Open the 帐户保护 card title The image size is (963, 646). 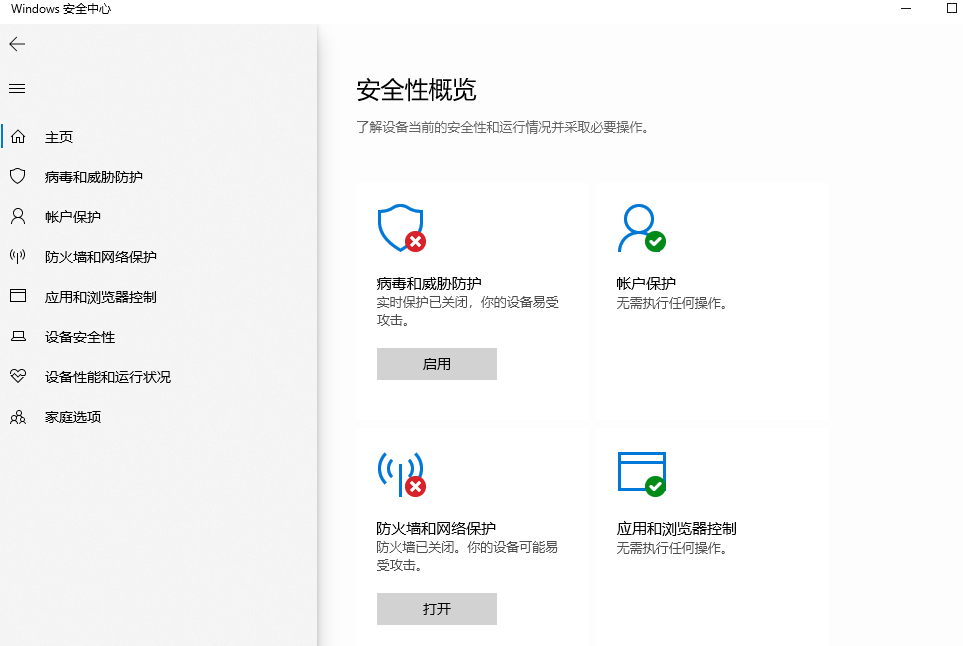tap(645, 283)
